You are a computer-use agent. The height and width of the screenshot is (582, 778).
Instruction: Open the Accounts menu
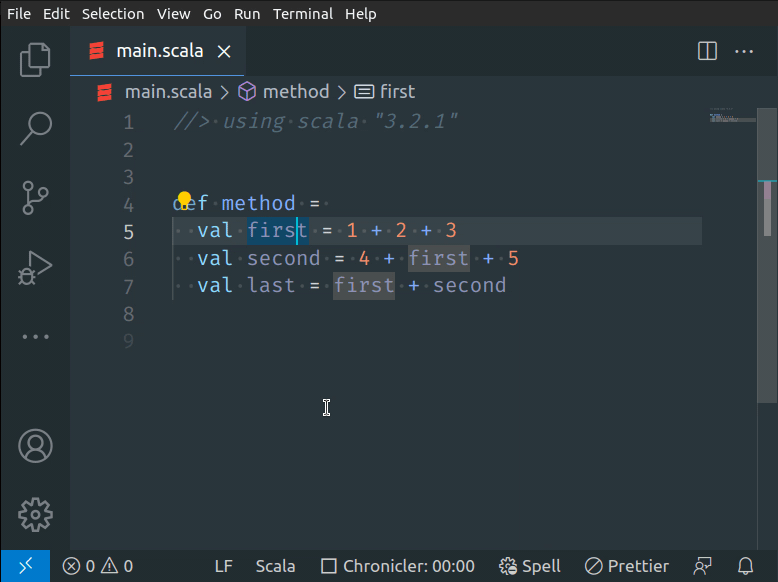pos(35,446)
